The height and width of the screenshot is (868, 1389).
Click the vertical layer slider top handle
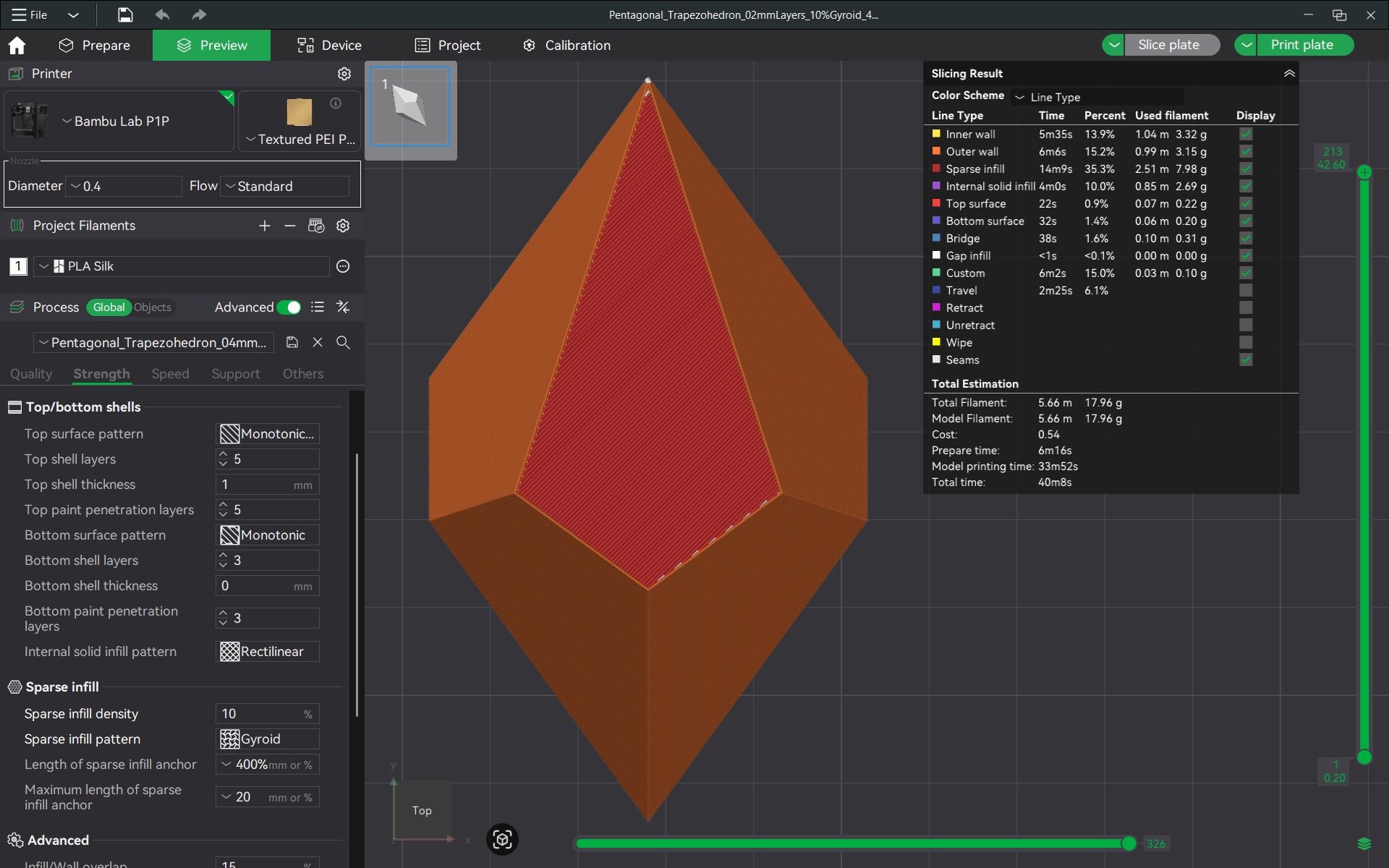[1364, 172]
